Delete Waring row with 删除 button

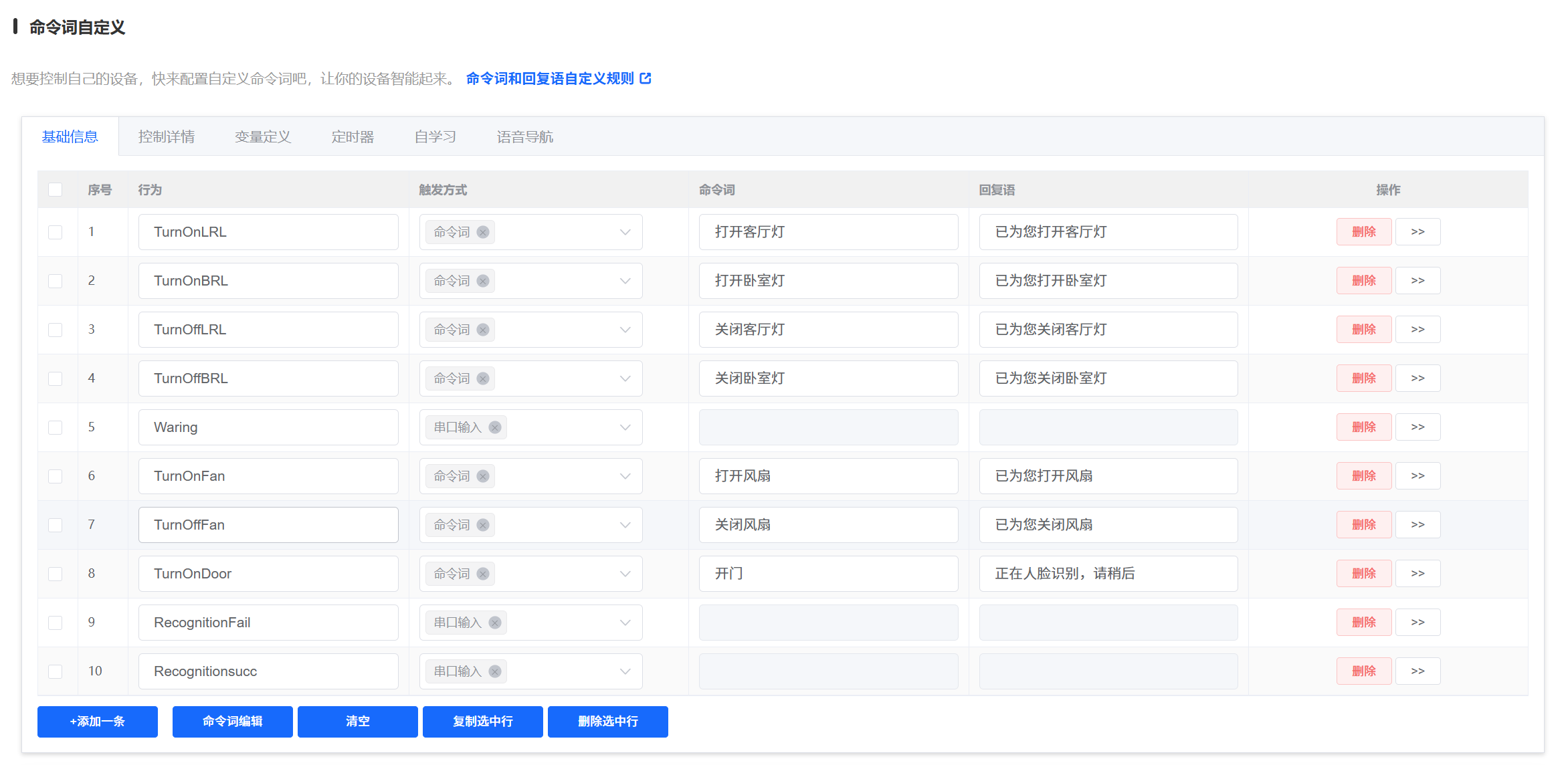coord(1364,427)
